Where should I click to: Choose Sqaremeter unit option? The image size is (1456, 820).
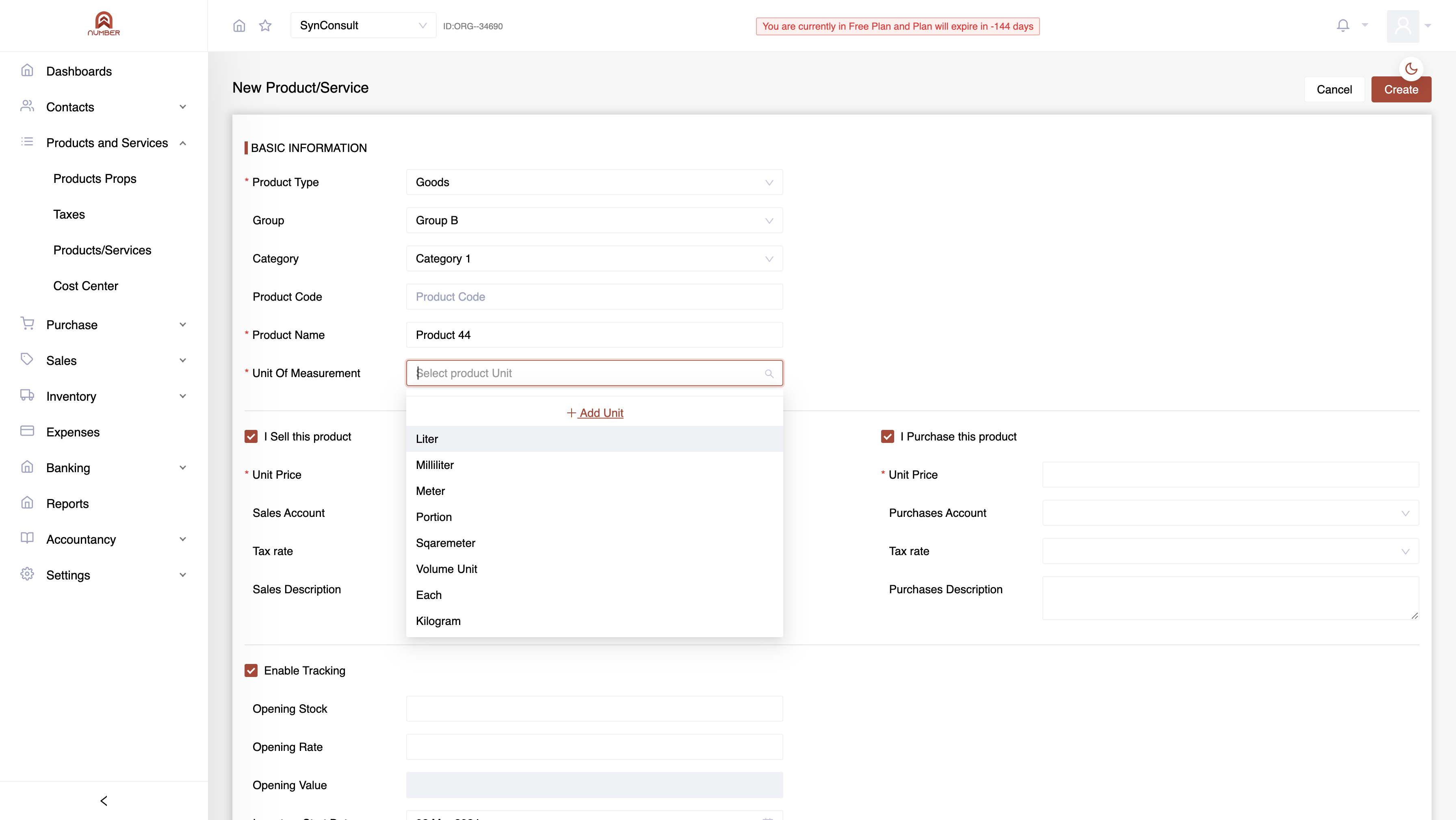tap(595, 543)
